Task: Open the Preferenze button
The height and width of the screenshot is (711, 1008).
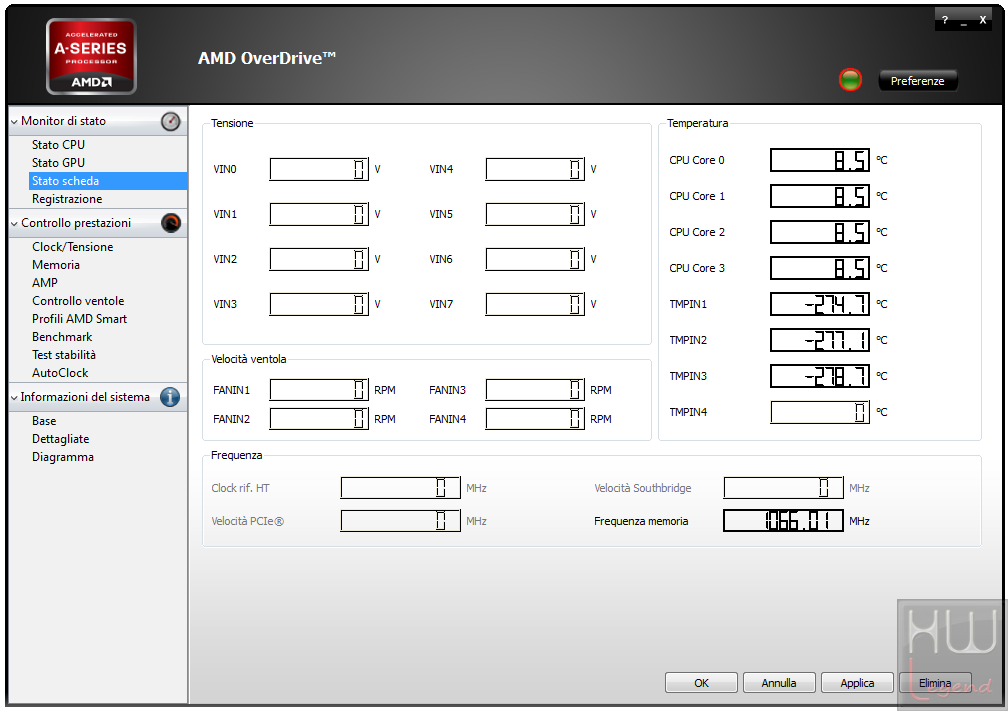Action: point(917,81)
